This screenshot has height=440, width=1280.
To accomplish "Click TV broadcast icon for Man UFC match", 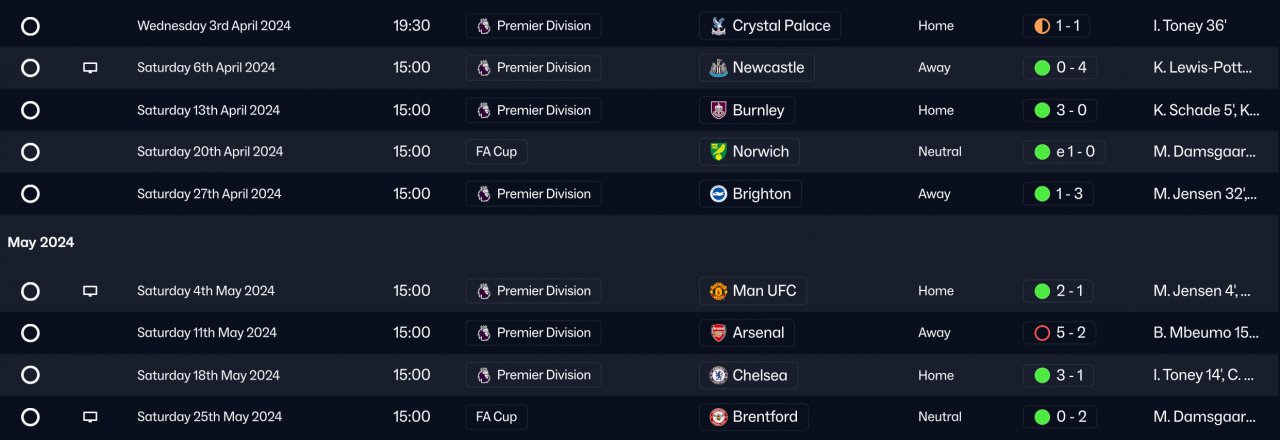I will click(90, 291).
